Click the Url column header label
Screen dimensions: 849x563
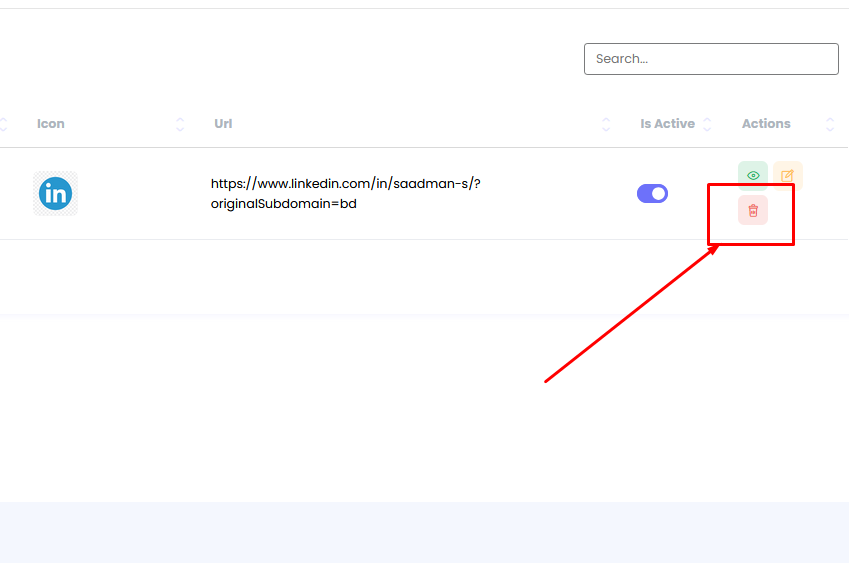coord(223,124)
